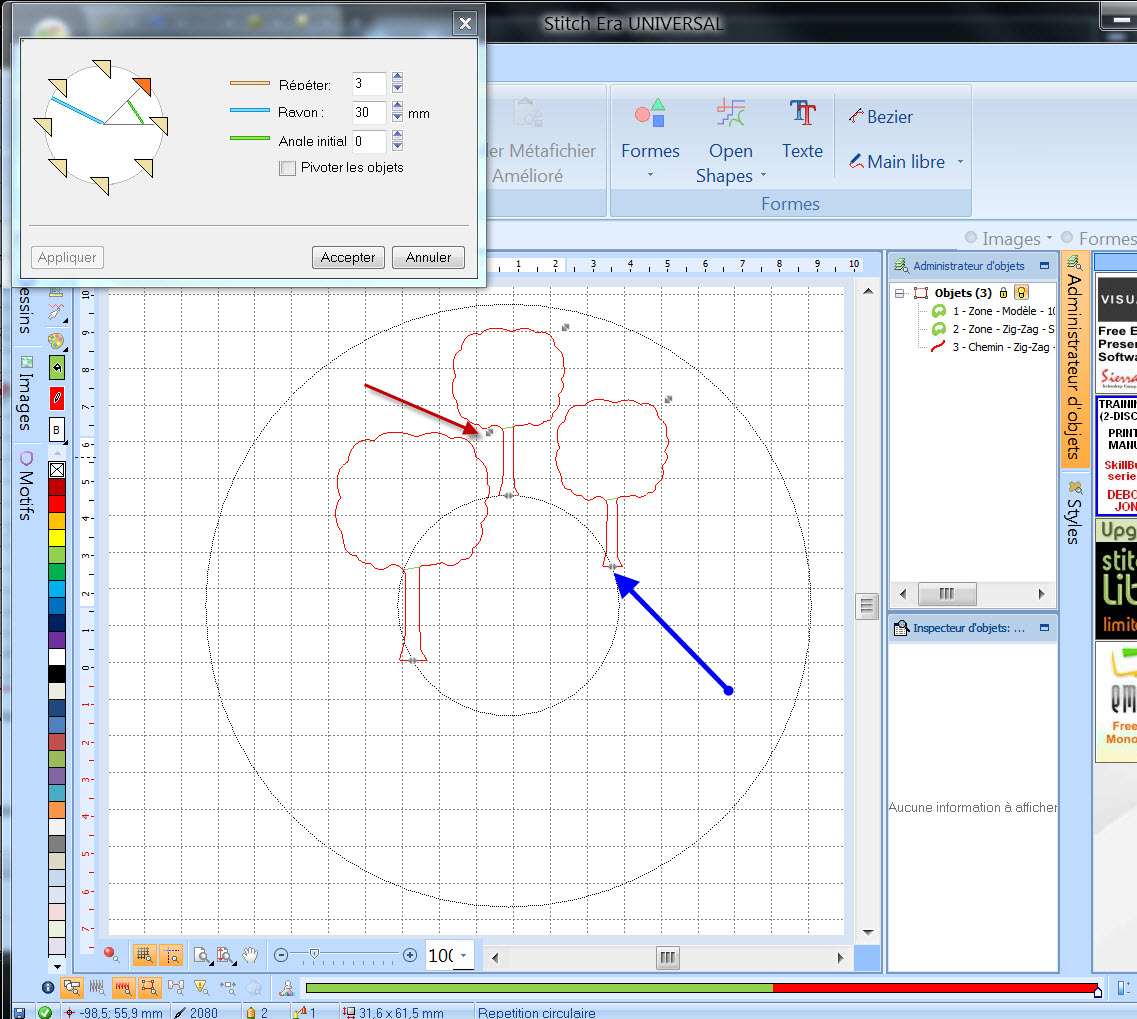Activate the Main libre freehand tool
Screen dimensions: 1137x1019
pyautogui.click(x=897, y=162)
